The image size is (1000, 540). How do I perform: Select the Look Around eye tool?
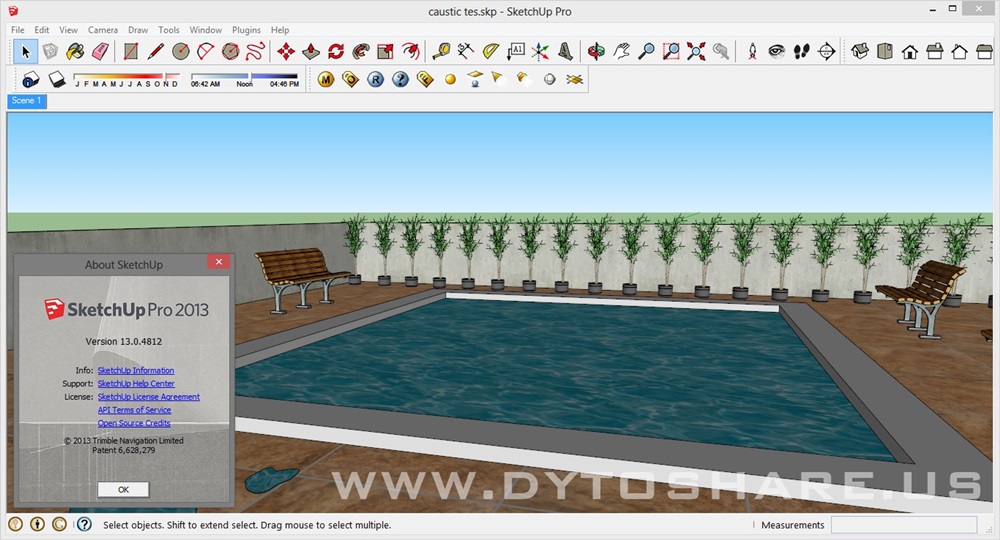click(776, 52)
